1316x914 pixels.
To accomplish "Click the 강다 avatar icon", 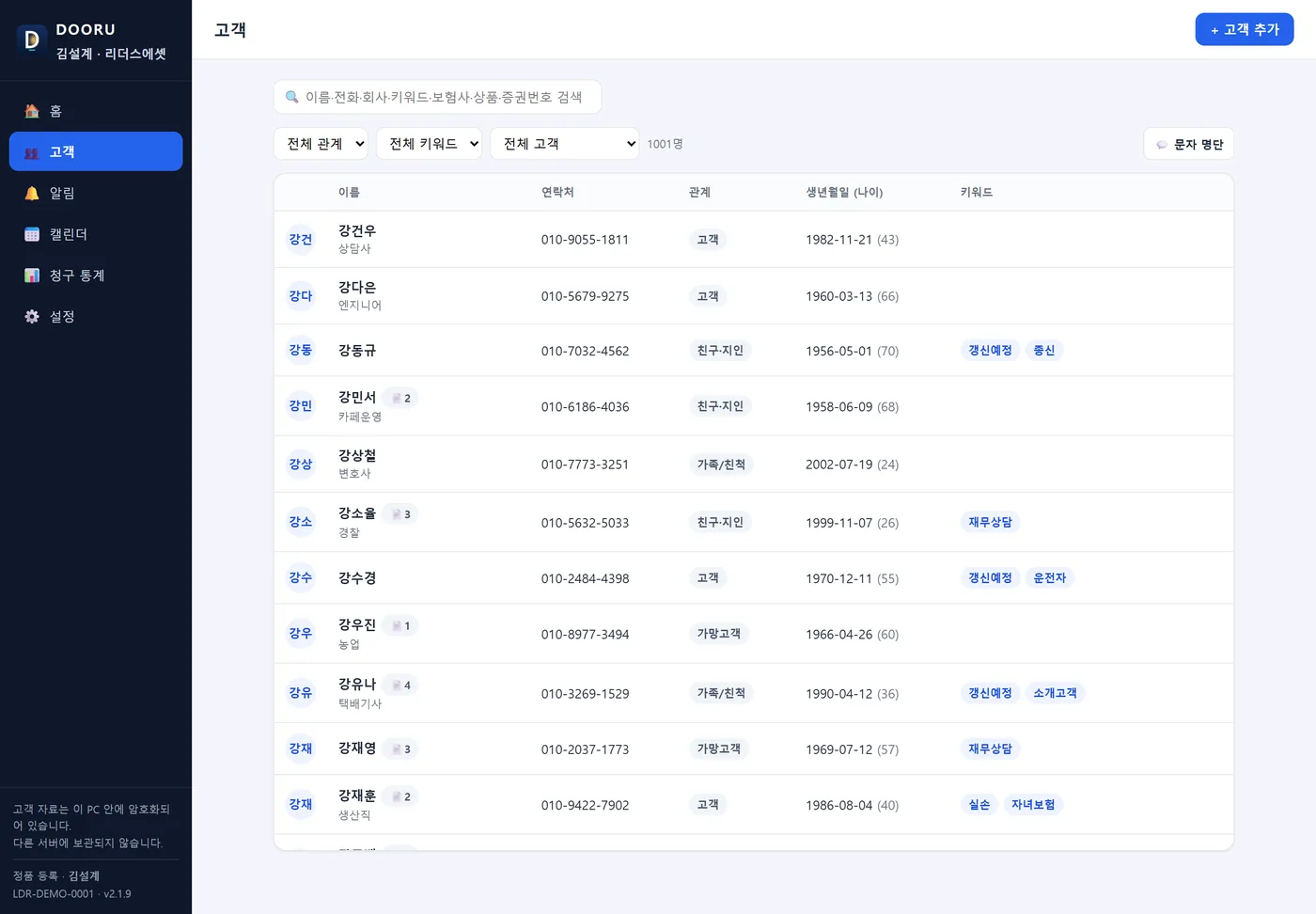I will 301,296.
